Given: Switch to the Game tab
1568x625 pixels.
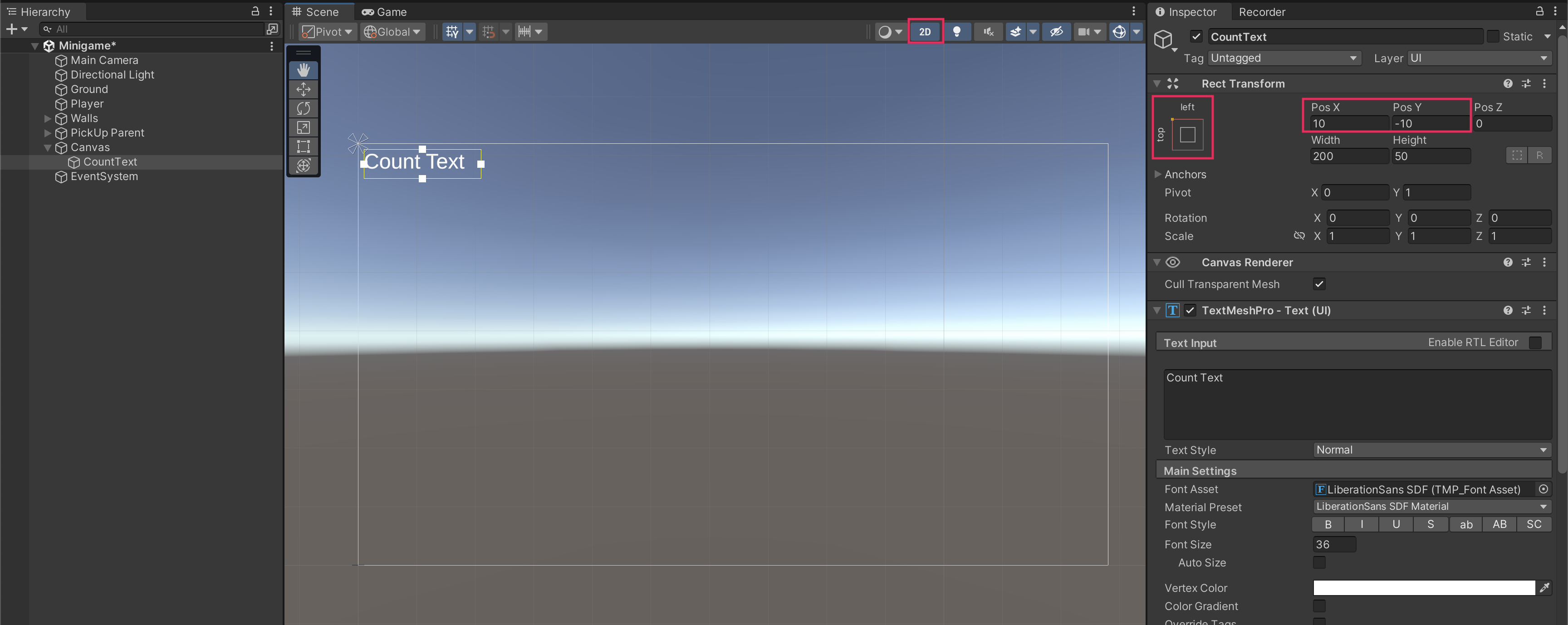Looking at the screenshot, I should [384, 11].
